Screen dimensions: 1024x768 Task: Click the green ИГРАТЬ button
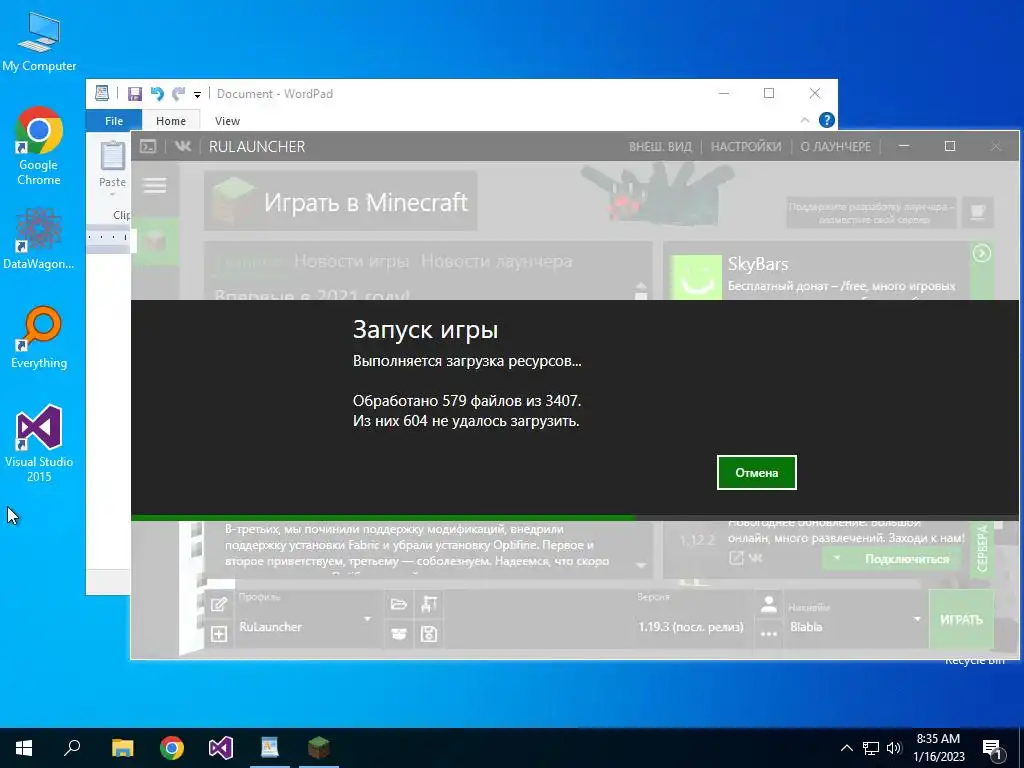[x=961, y=619]
